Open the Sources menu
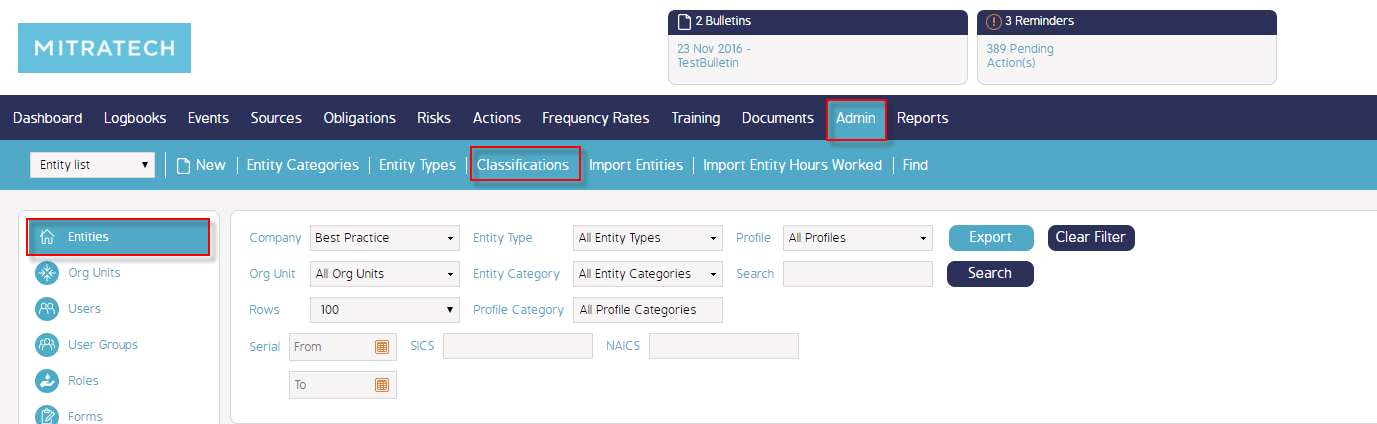Viewport: 1377px width, 424px height. point(276,118)
